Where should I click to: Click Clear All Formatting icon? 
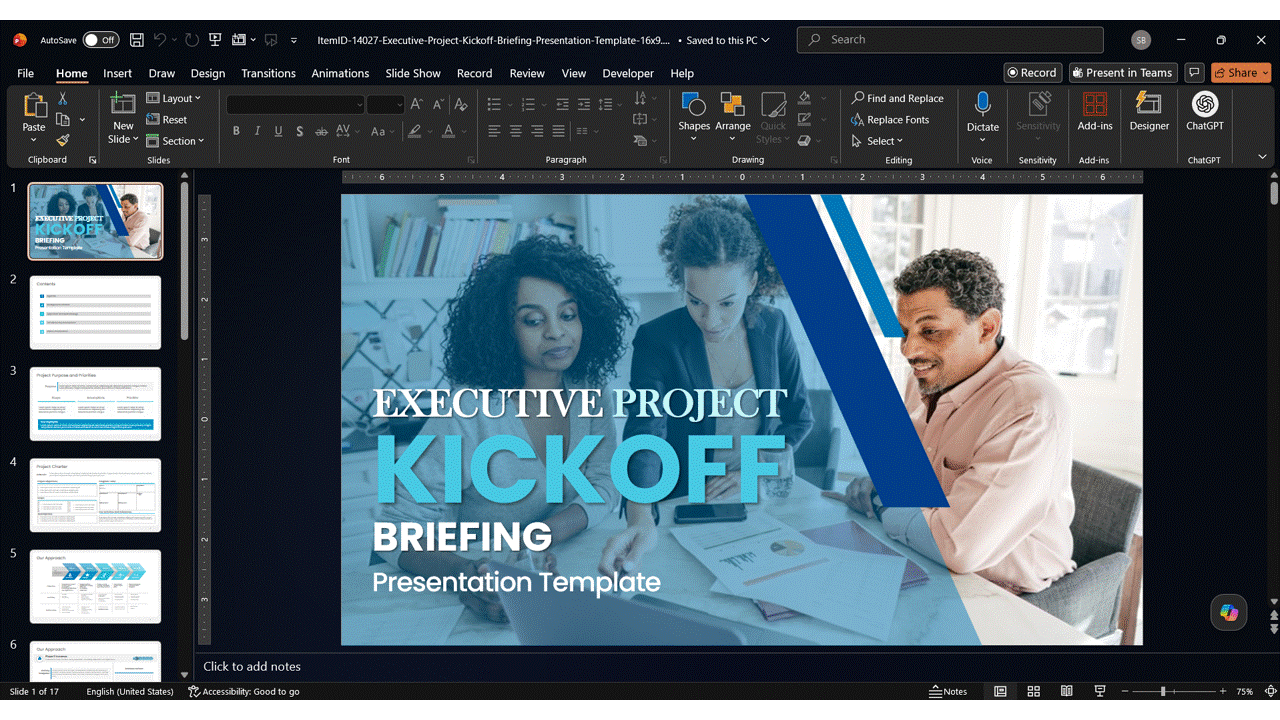pos(461,104)
